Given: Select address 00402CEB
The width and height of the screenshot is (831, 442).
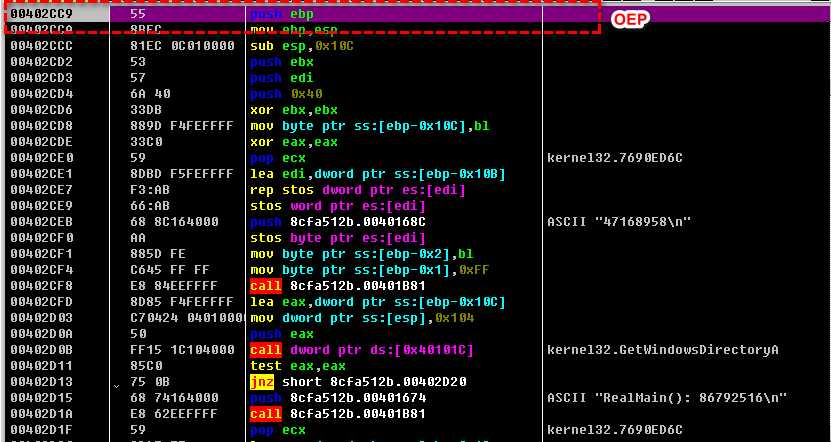Looking at the screenshot, I should pyautogui.click(x=41, y=222).
